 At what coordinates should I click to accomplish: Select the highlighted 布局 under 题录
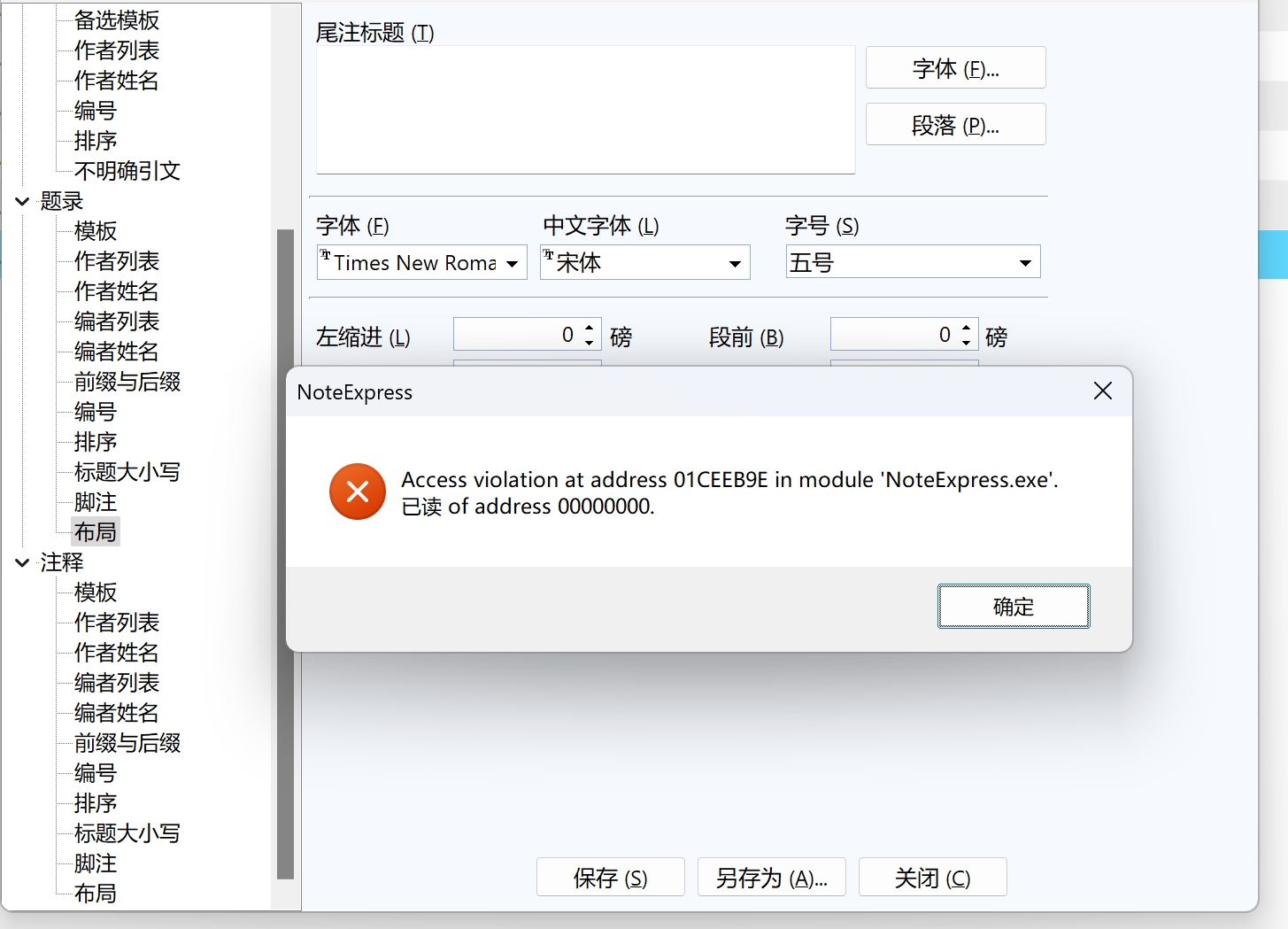click(x=96, y=532)
